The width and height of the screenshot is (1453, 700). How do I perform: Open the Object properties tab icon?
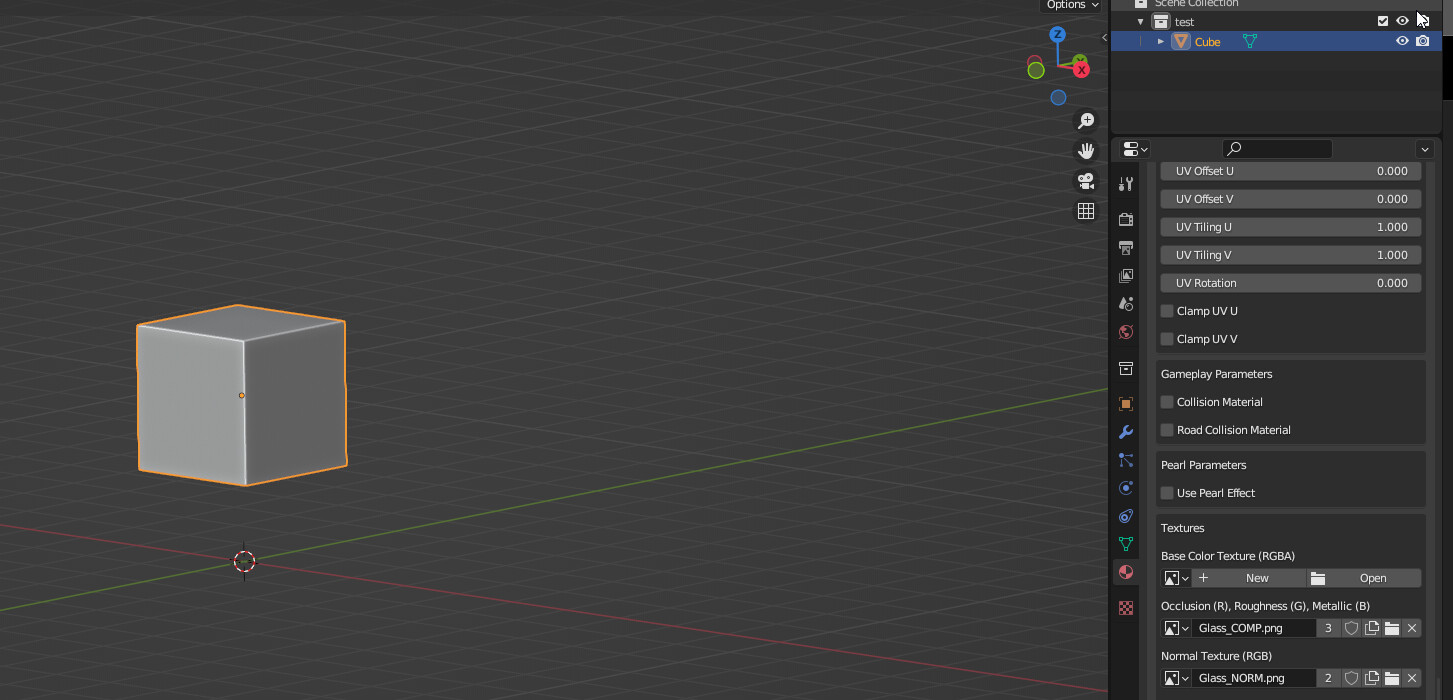(x=1126, y=404)
